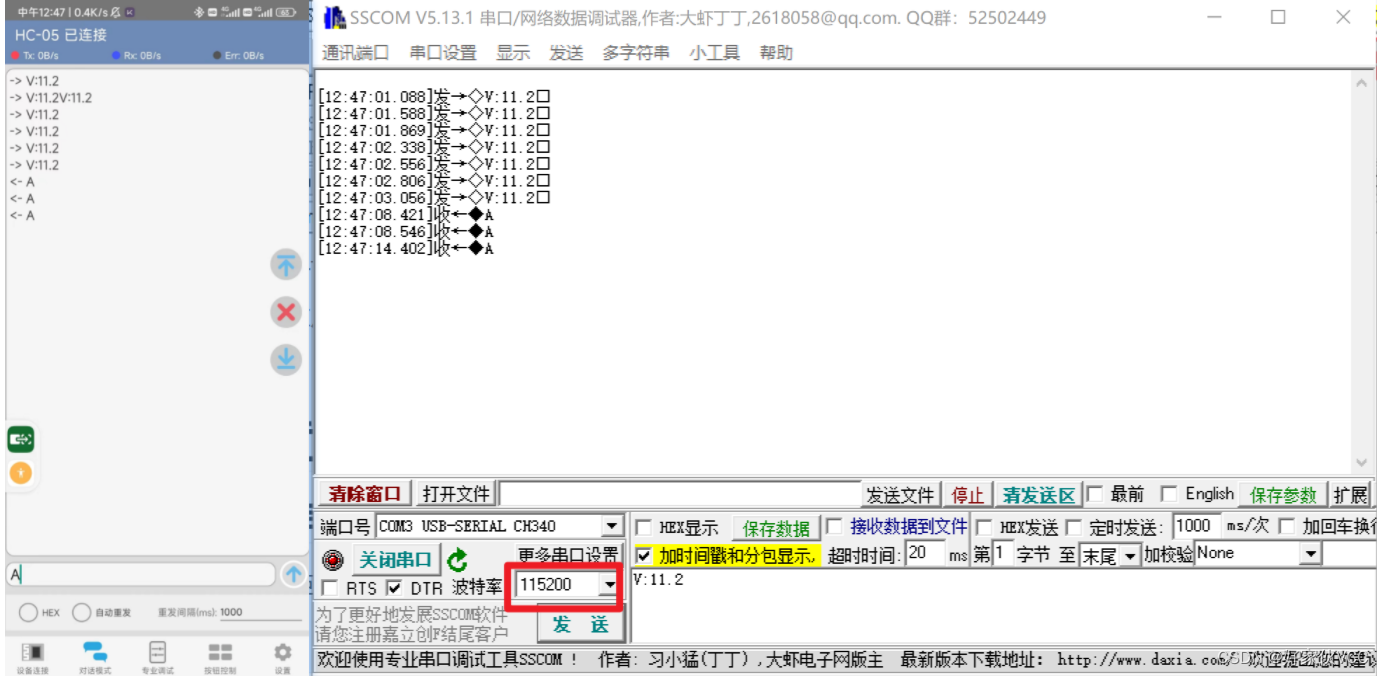Click the 发送文件 button
The width and height of the screenshot is (1384, 676).
[900, 495]
